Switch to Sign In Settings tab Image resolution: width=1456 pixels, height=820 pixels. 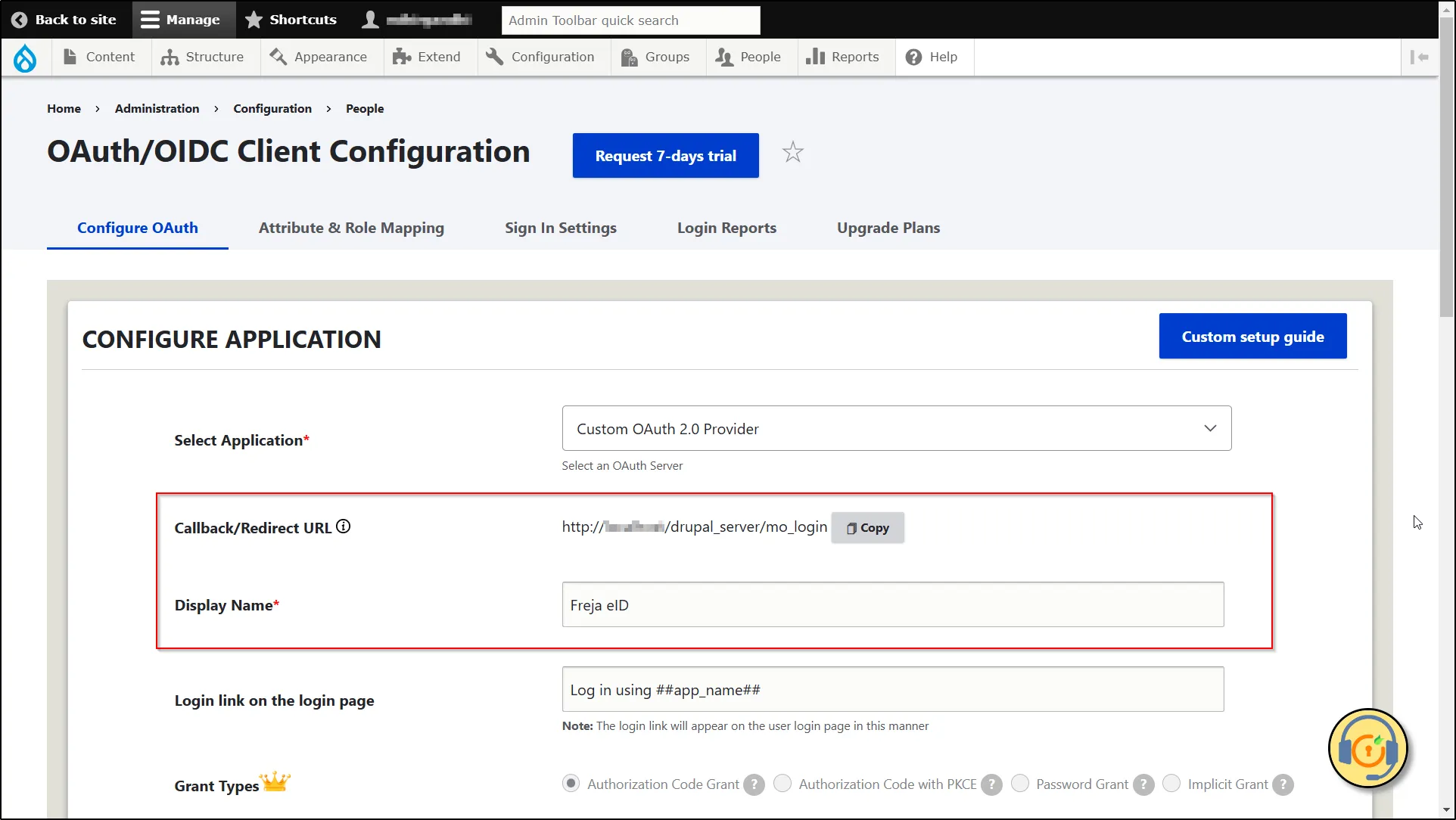point(561,227)
